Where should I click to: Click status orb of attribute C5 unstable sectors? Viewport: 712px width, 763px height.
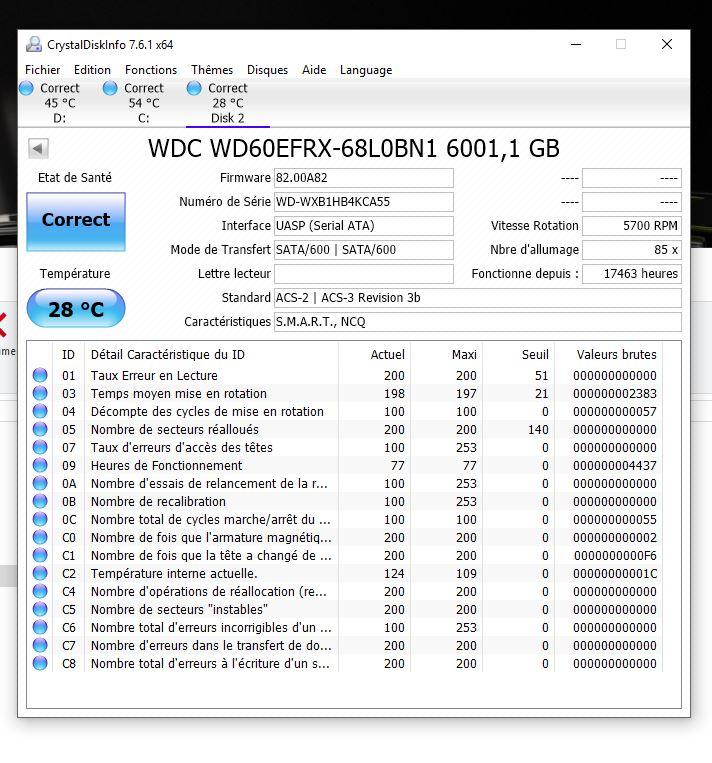[40, 609]
